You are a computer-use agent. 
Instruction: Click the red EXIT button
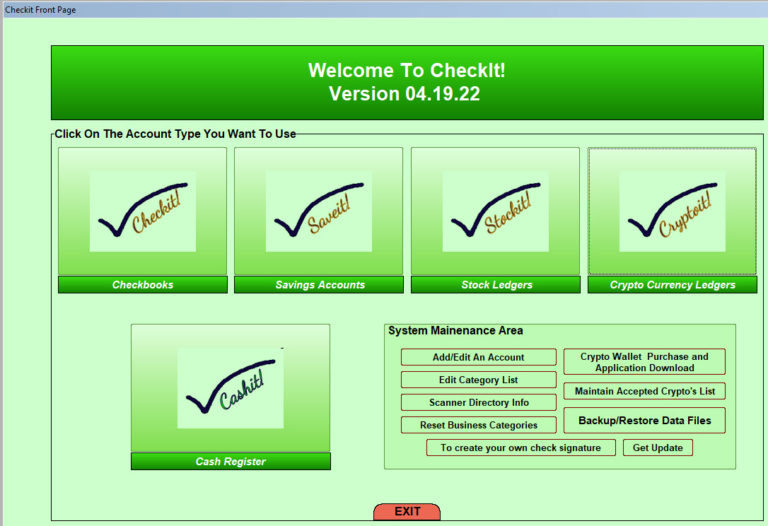tap(407, 512)
